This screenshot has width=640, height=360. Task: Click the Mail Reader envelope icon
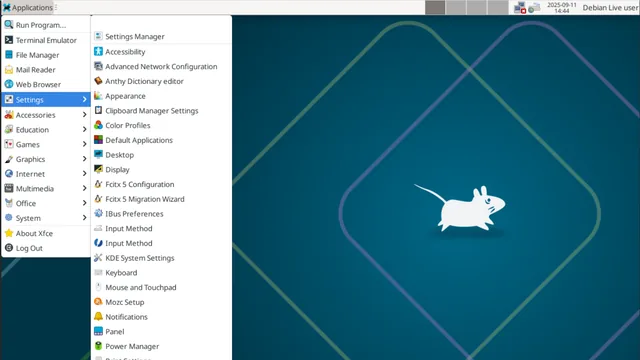pos(9,69)
